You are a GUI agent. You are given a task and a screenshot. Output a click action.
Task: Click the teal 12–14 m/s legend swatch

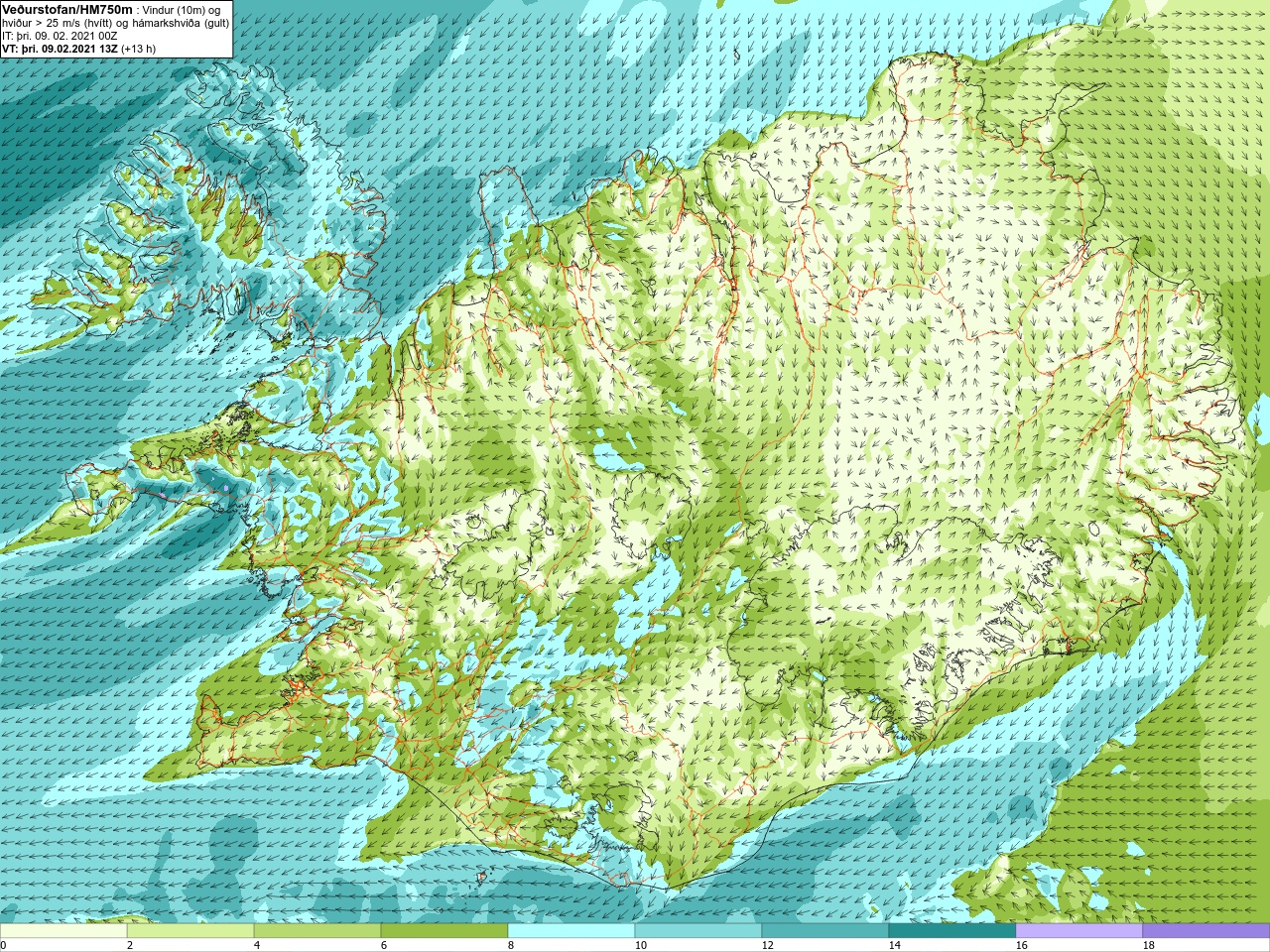click(825, 931)
